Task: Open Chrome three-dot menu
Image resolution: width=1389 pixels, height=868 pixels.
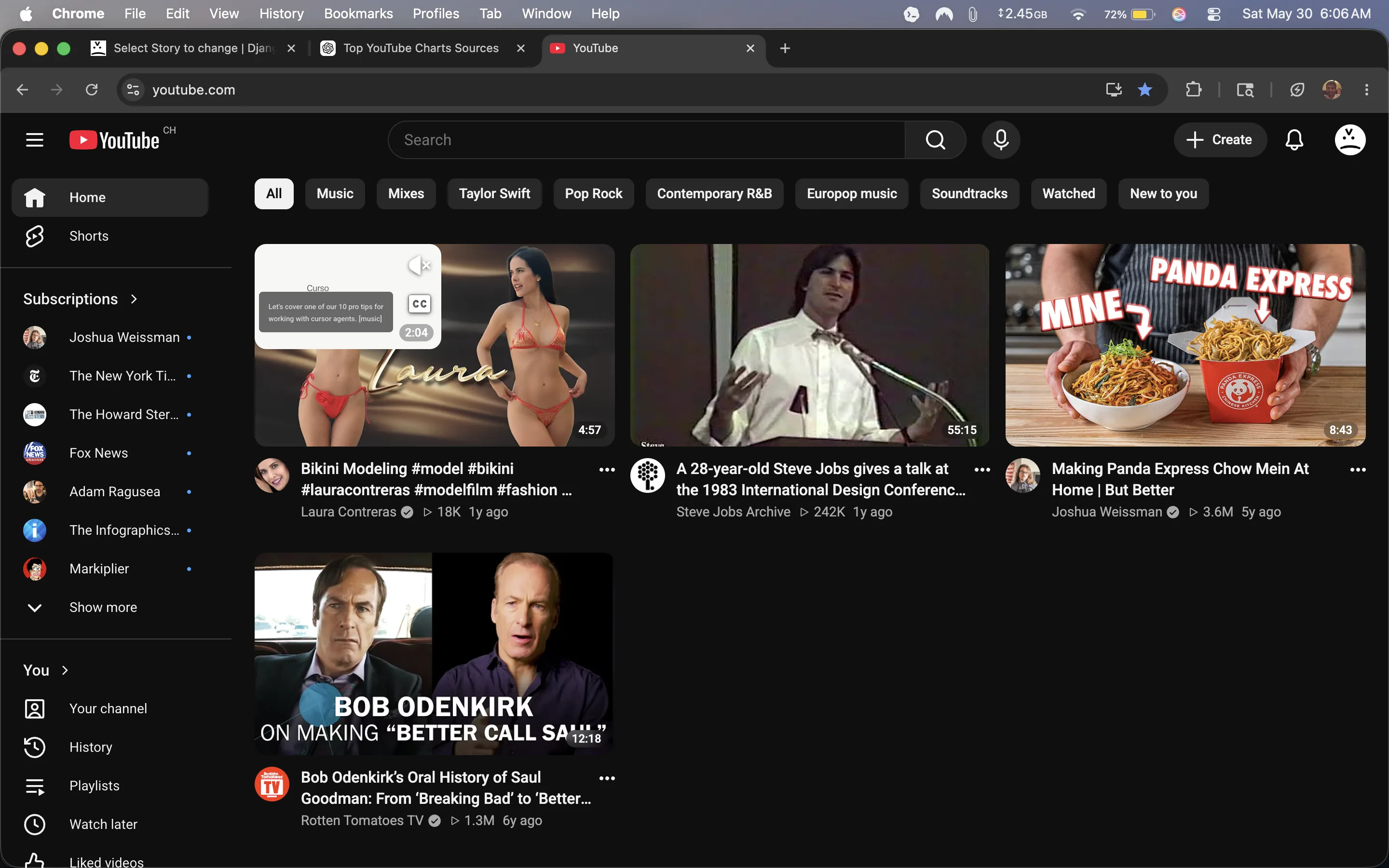Action: [1367, 90]
